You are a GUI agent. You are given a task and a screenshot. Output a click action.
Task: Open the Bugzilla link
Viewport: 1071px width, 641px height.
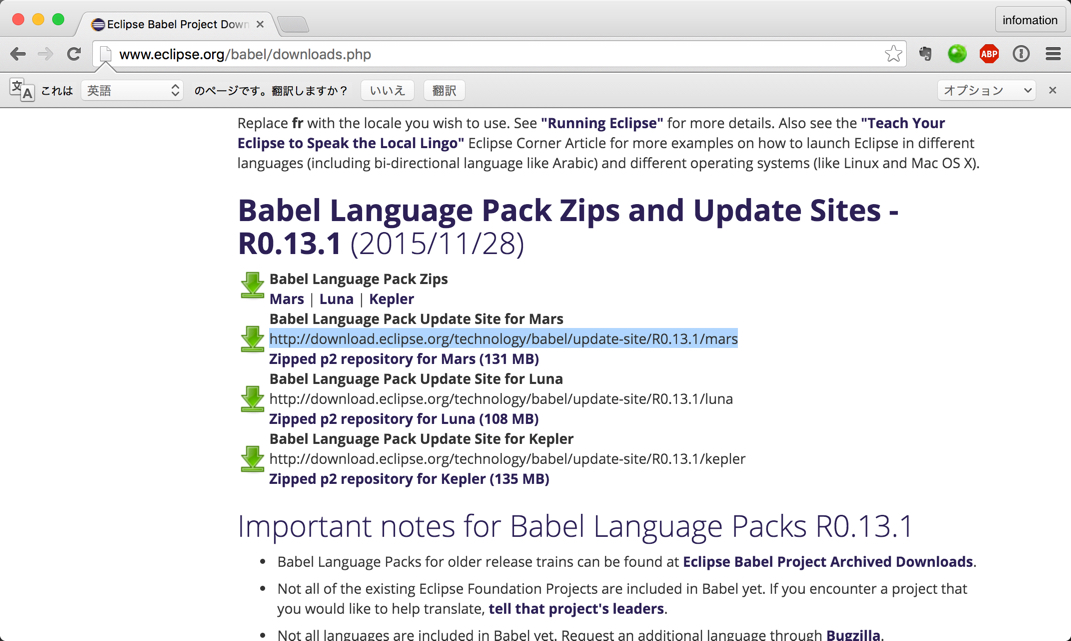tap(853, 635)
